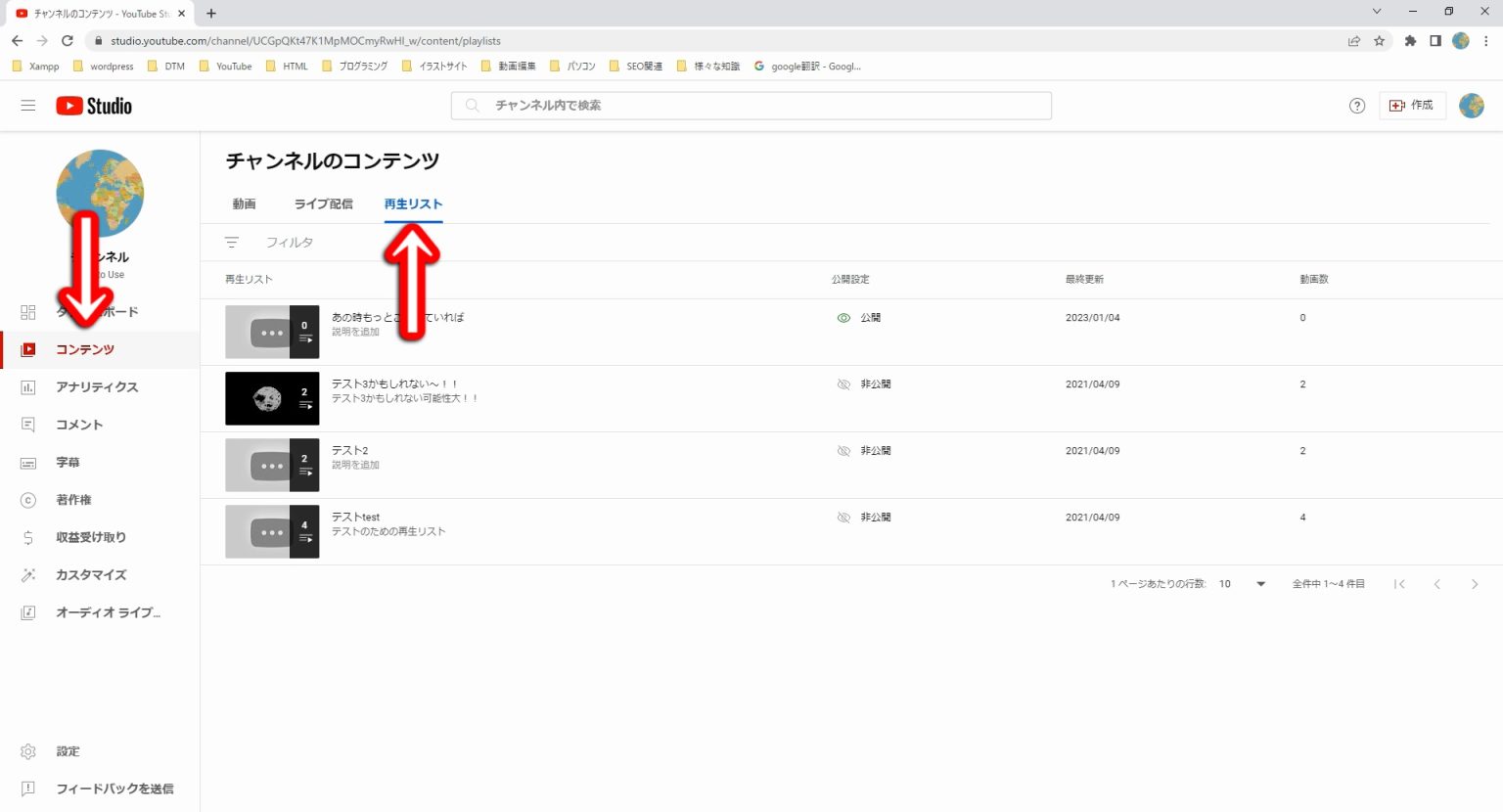Viewport: 1503px width, 812px height.
Task: Click the チャンネル内で検索 search field
Action: [x=751, y=106]
